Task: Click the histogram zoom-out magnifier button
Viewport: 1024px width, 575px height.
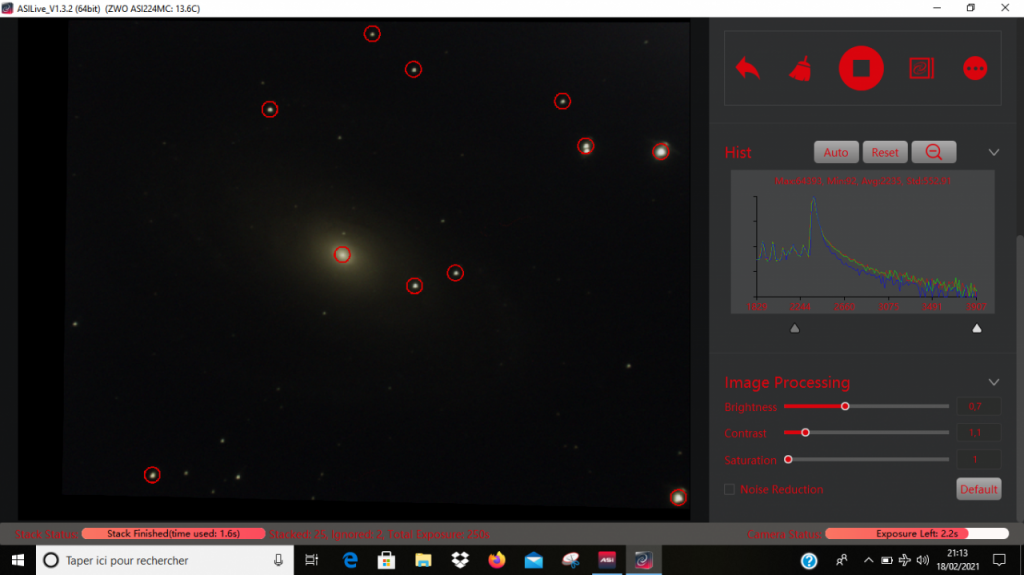Action: pos(934,152)
